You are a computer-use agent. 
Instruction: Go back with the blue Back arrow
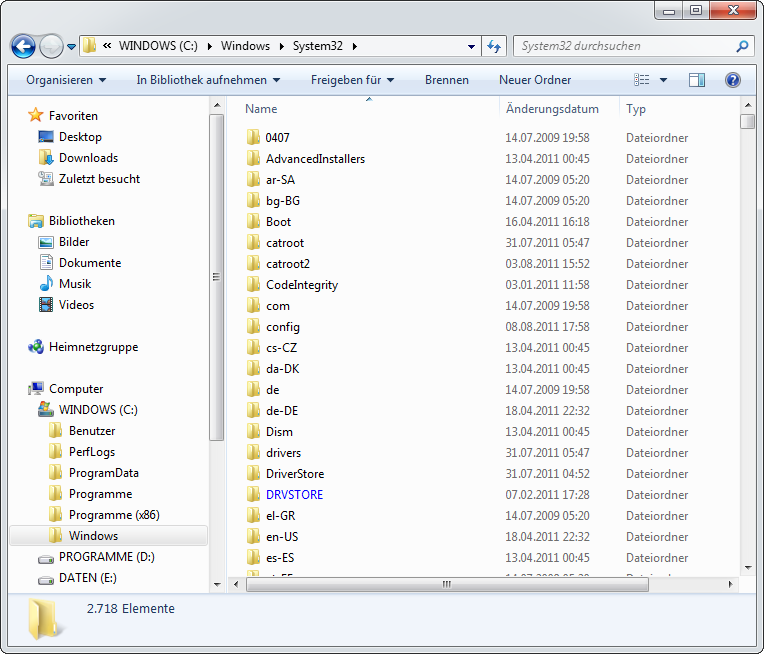[x=23, y=47]
